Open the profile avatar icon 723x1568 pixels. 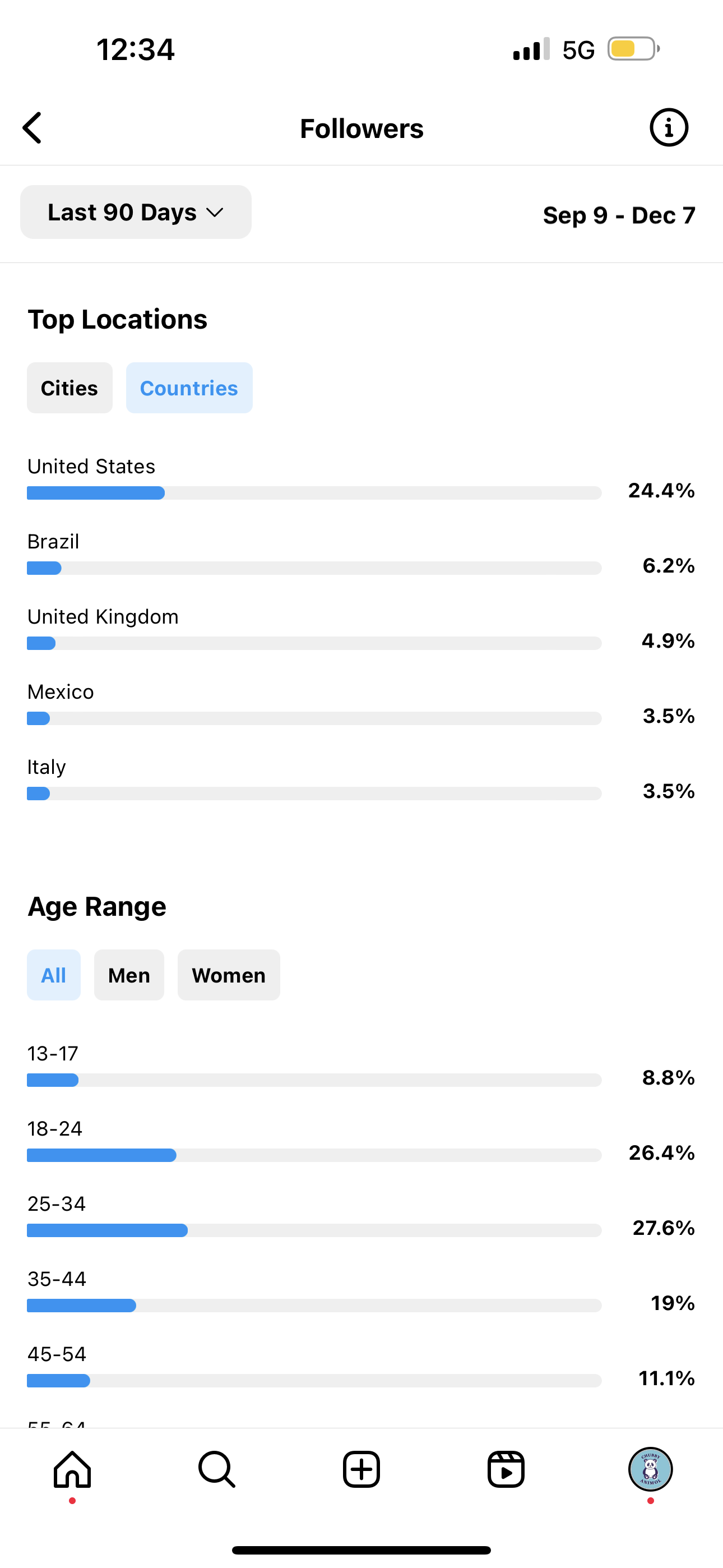[x=651, y=1469]
